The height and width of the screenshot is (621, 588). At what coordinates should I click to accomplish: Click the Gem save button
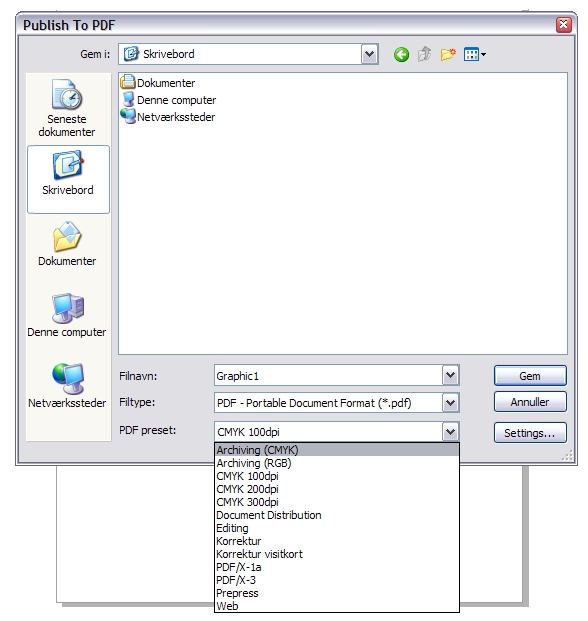530,375
